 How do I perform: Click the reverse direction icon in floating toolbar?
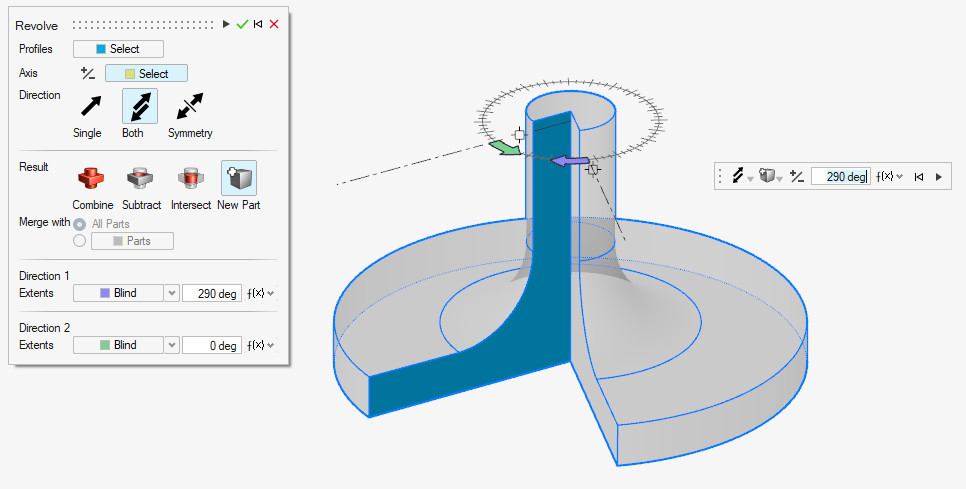point(796,176)
